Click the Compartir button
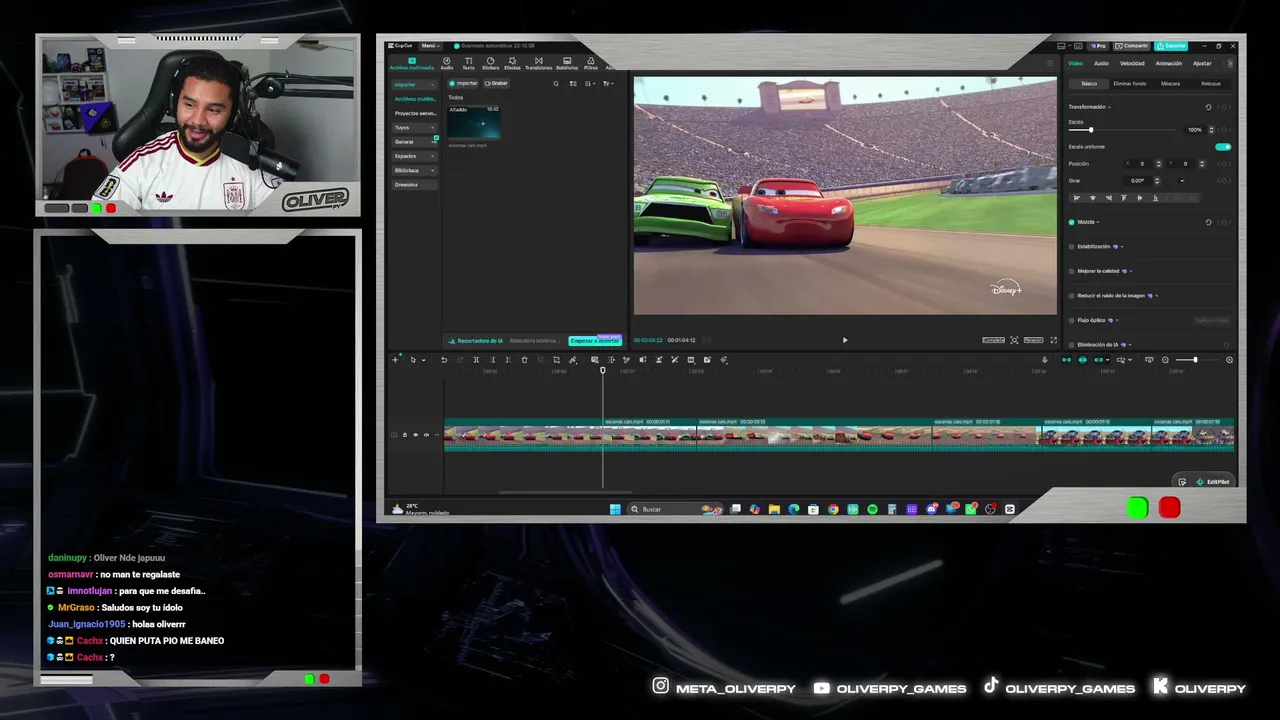This screenshot has width=1280, height=720. tap(1133, 46)
